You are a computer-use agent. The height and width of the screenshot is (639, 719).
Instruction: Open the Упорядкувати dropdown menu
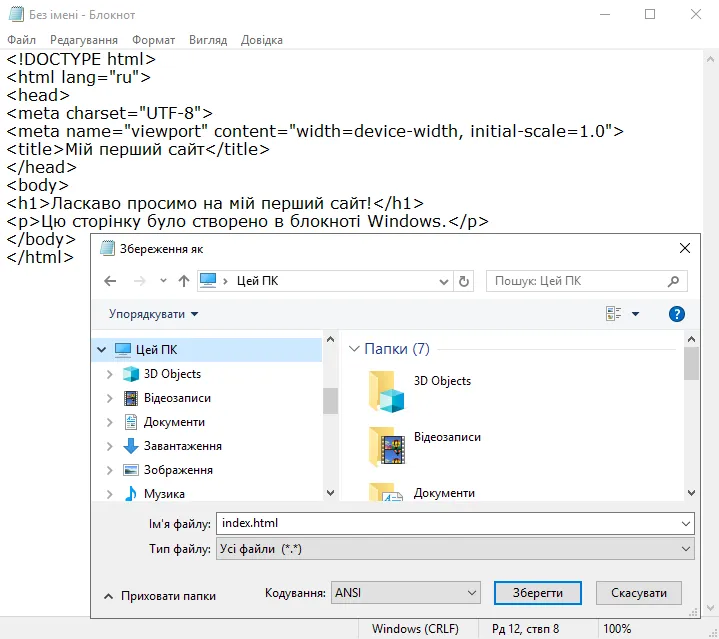click(153, 314)
